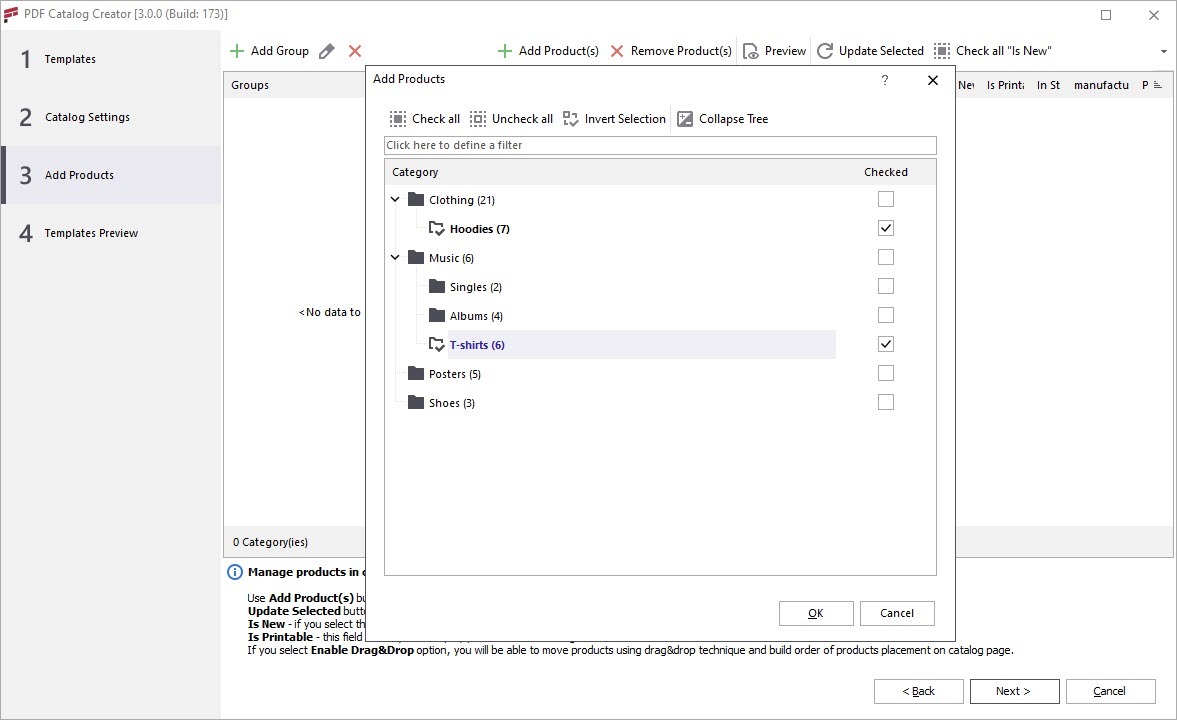1177x720 pixels.
Task: Click the Check all icon in dialog
Action: coord(398,119)
